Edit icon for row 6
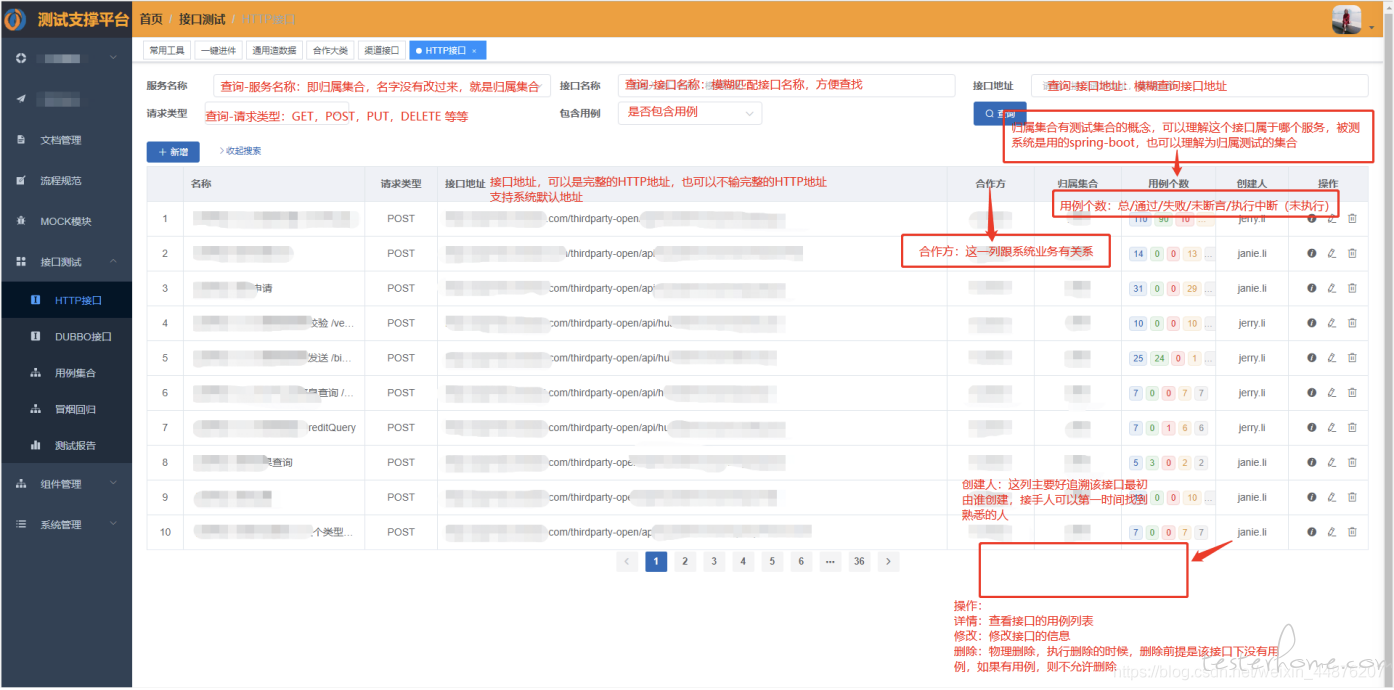This screenshot has height=690, width=1394. [x=1331, y=393]
